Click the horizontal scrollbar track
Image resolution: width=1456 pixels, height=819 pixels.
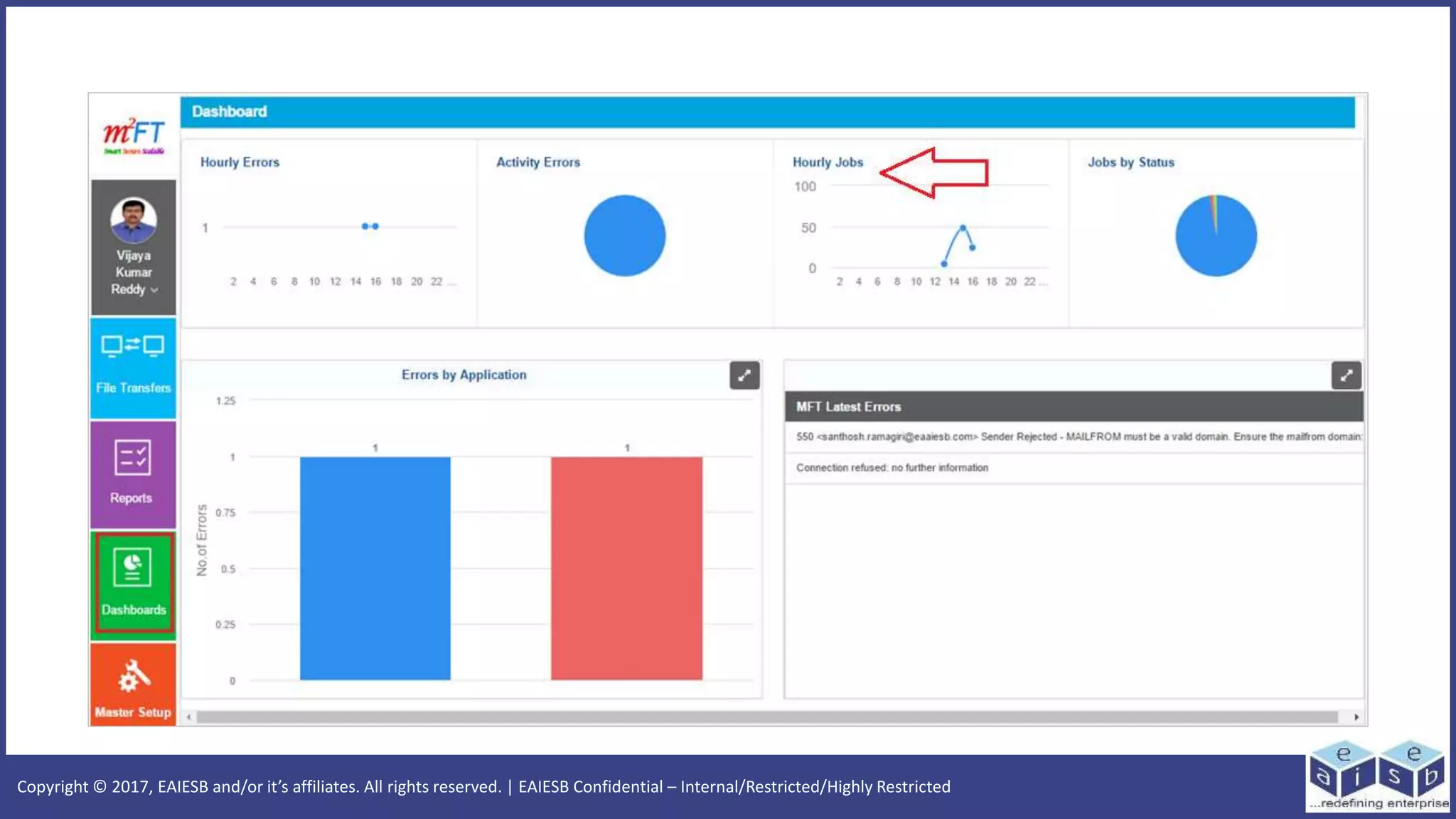pos(768,717)
